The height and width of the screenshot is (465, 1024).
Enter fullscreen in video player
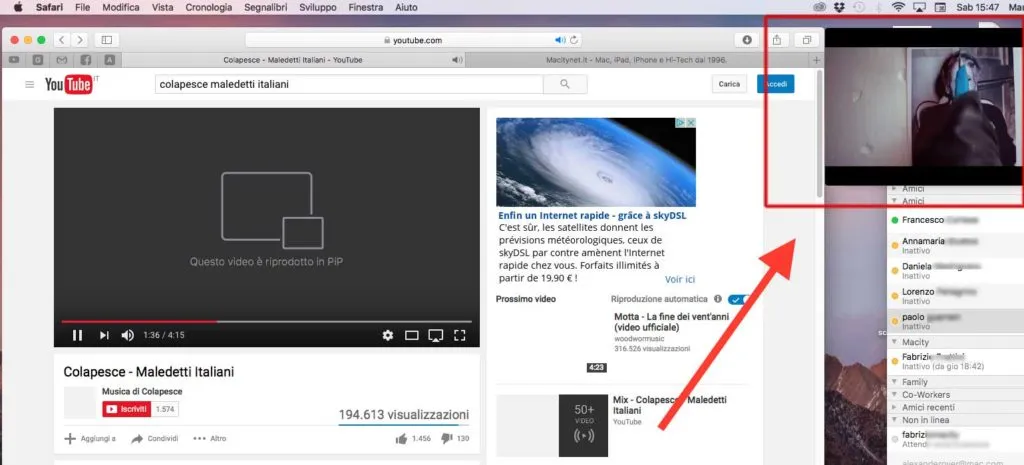pyautogui.click(x=460, y=335)
